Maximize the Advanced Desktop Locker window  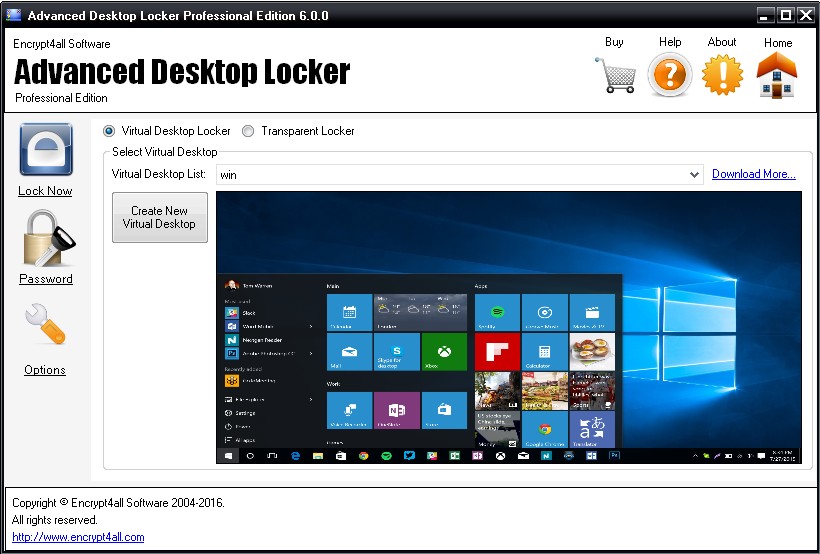(x=785, y=16)
